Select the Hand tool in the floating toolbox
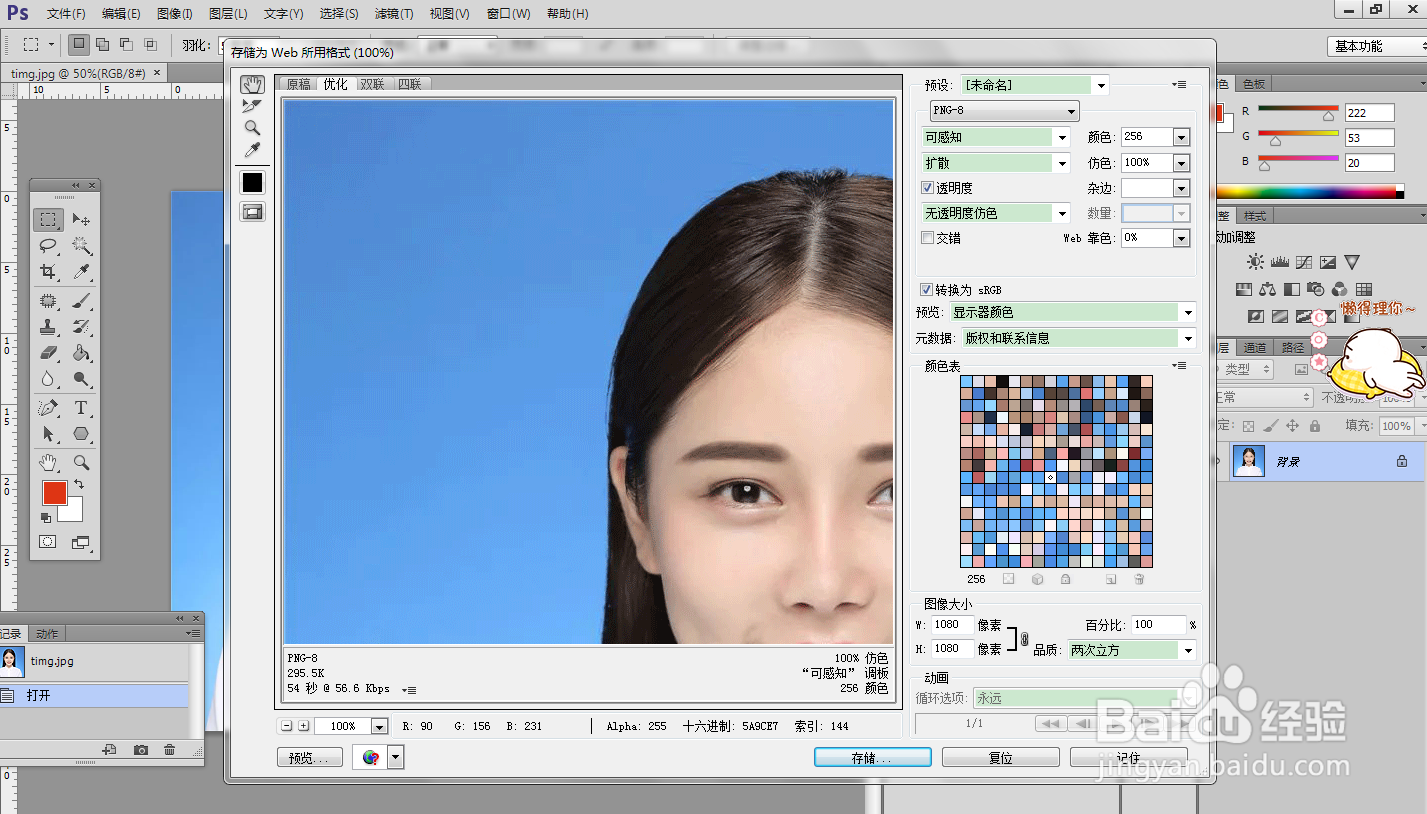Image resolution: width=1427 pixels, height=814 pixels. pos(47,463)
